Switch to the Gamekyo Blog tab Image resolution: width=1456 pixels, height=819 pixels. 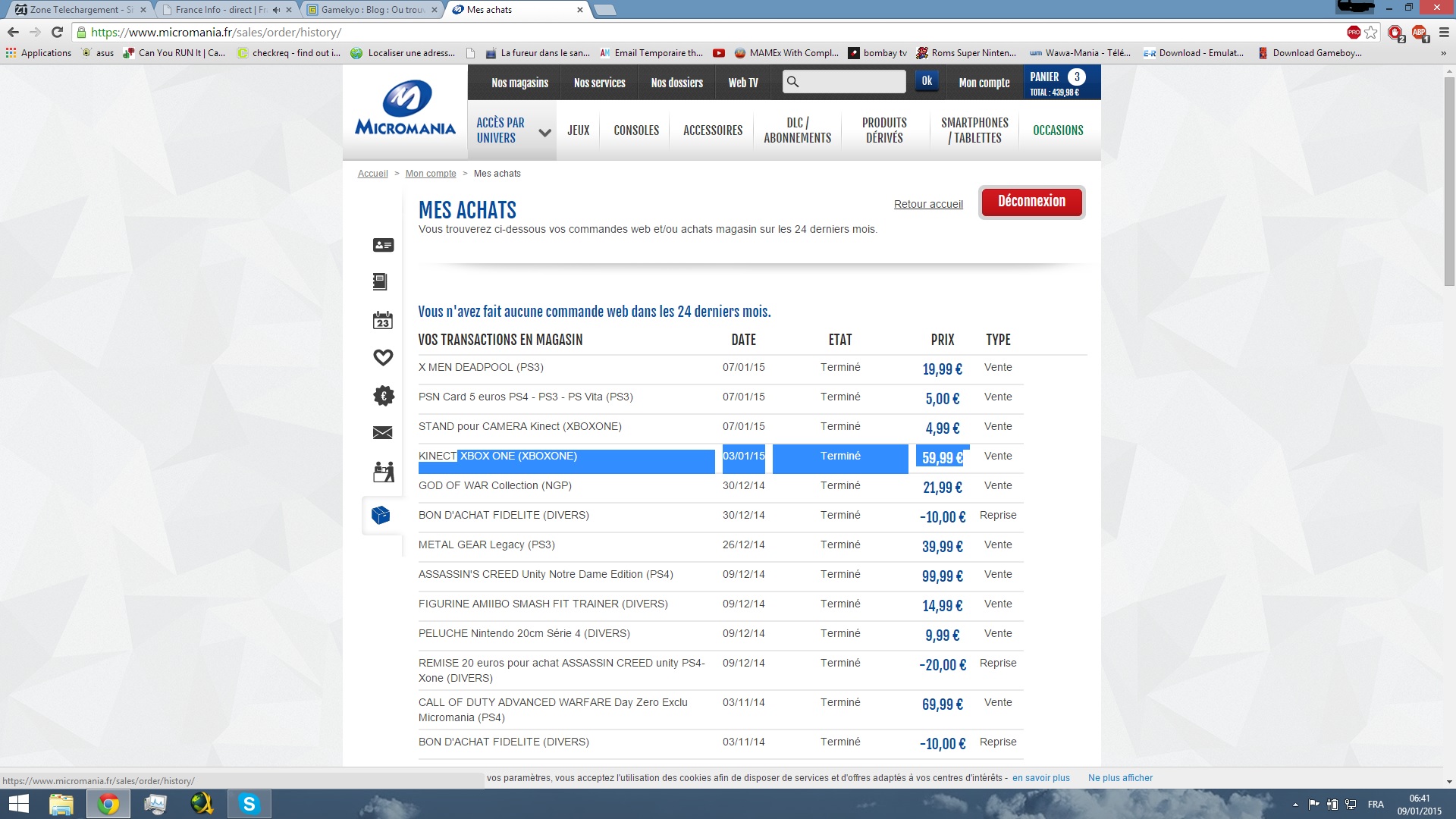click(x=372, y=10)
